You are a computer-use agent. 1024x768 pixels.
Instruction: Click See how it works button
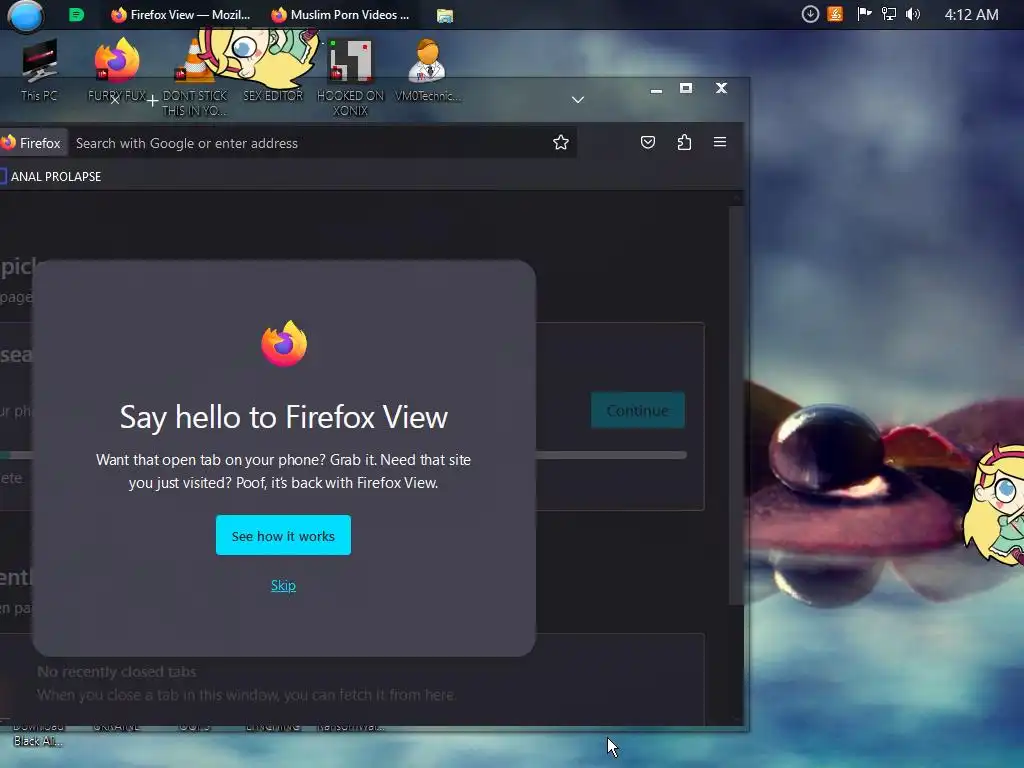click(x=283, y=536)
